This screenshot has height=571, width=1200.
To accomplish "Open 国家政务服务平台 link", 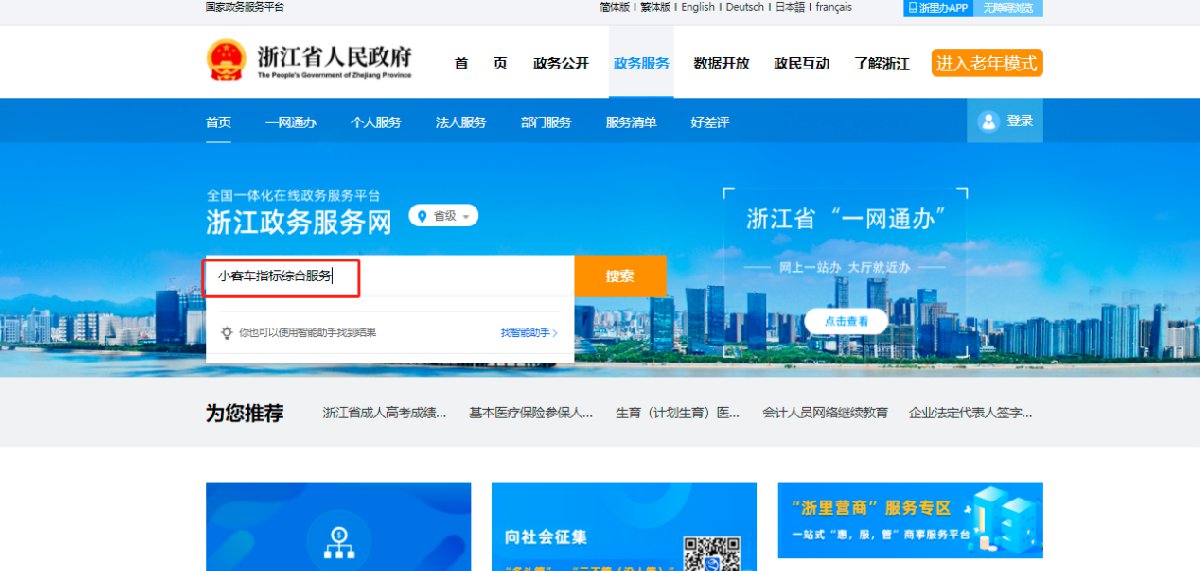I will [x=245, y=7].
